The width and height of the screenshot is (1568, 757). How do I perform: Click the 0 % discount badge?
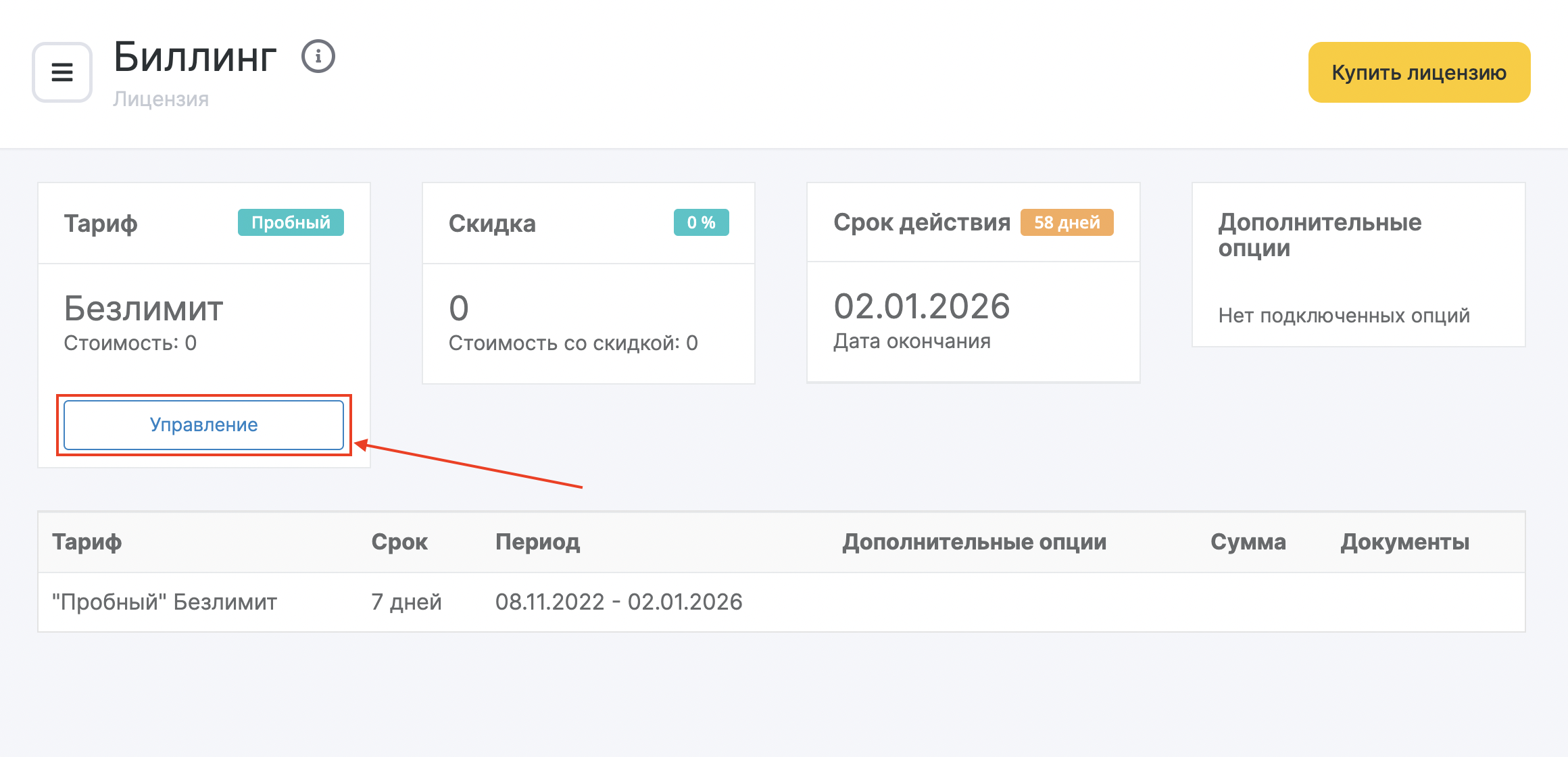tap(701, 222)
